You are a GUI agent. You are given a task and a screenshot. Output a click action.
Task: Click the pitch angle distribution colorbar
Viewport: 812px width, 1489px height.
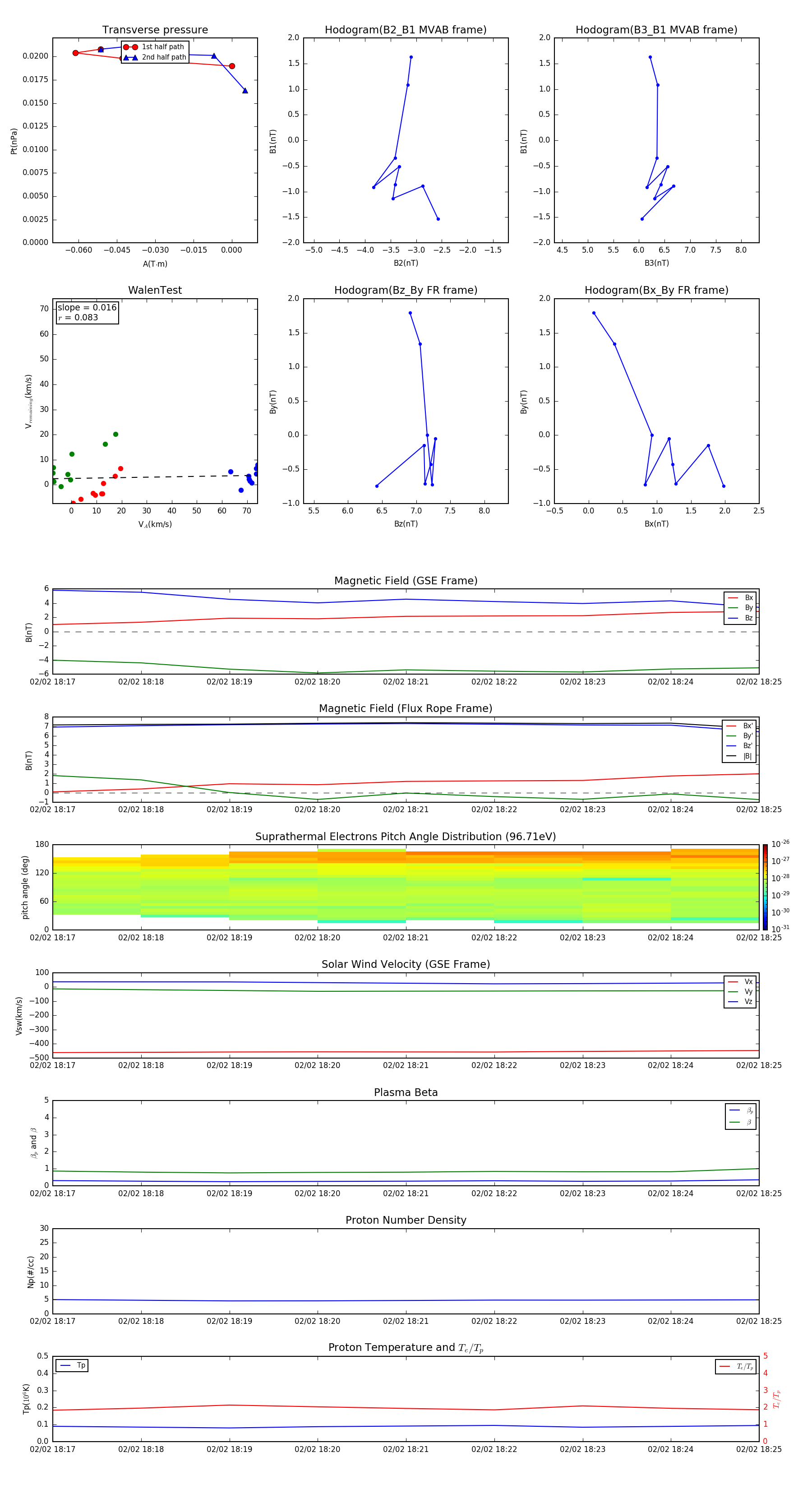click(x=765, y=887)
